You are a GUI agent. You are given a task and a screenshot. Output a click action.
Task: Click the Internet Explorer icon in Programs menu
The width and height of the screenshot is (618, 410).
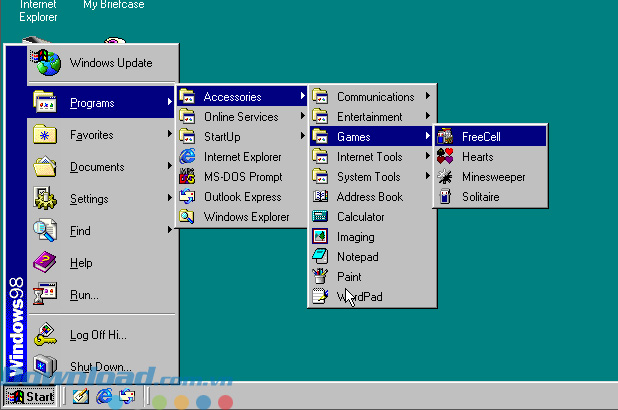tap(187, 156)
